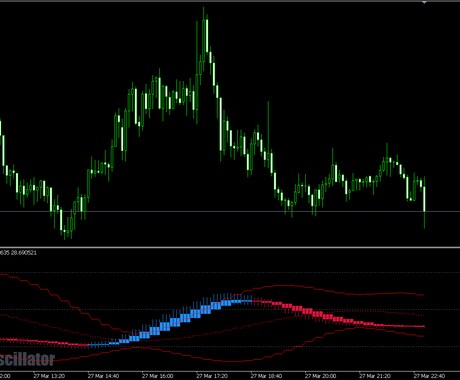The image size is (460, 380).
Task: Select the 27 Mar 16:00 time label
Action: pos(158,376)
